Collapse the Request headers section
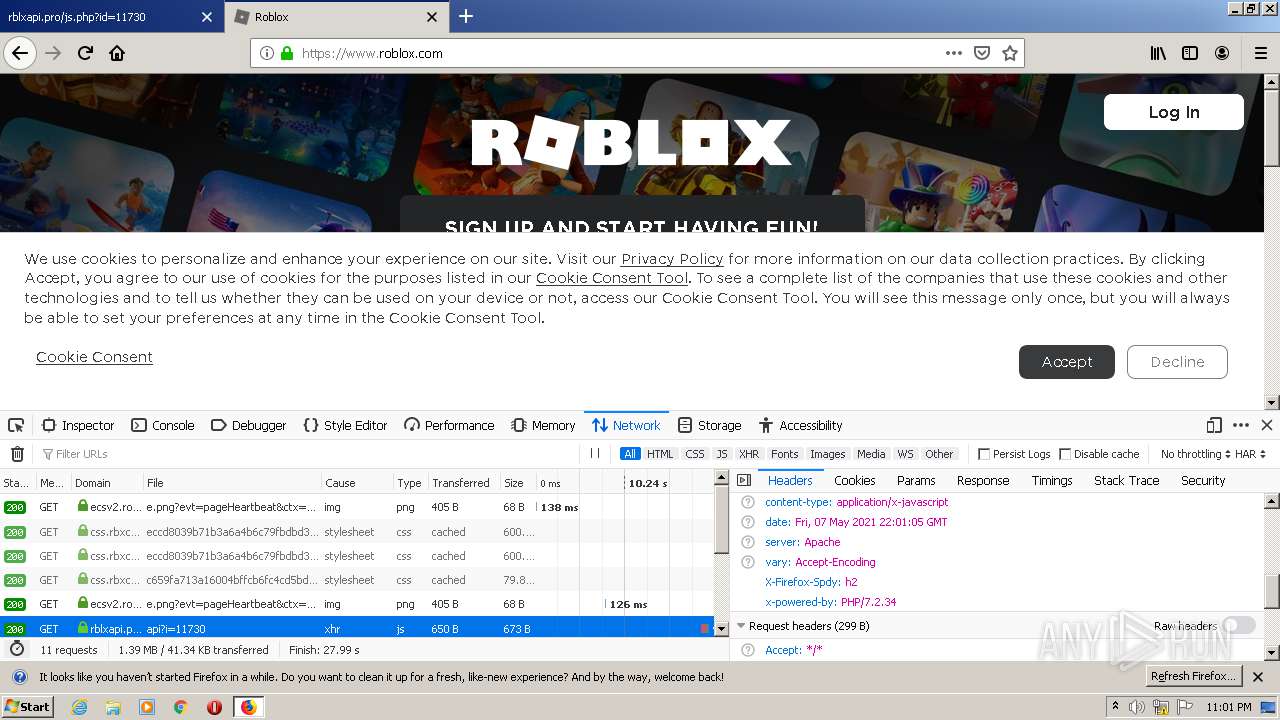 [x=741, y=626]
